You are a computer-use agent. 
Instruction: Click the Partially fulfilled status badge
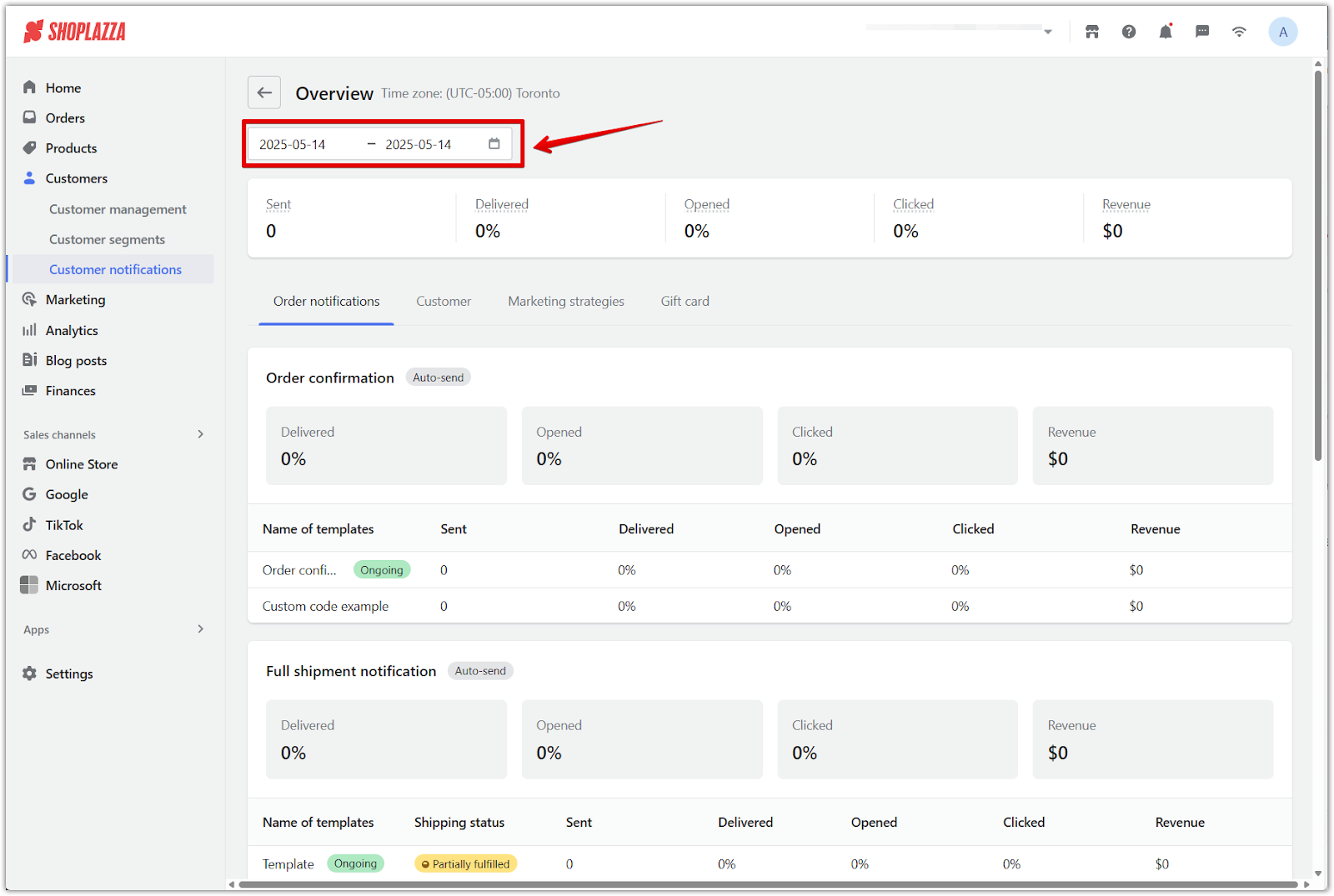pos(466,864)
